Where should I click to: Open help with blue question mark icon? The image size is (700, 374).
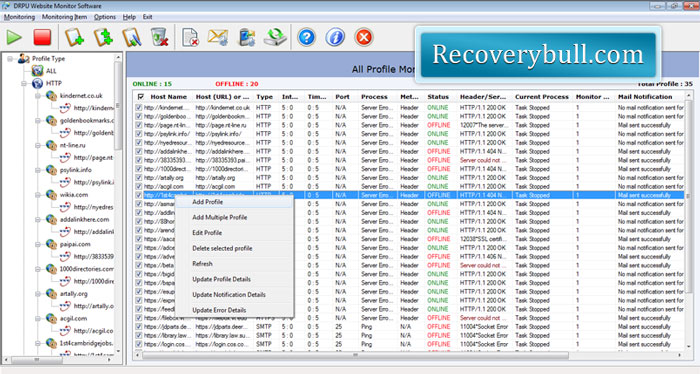307,37
